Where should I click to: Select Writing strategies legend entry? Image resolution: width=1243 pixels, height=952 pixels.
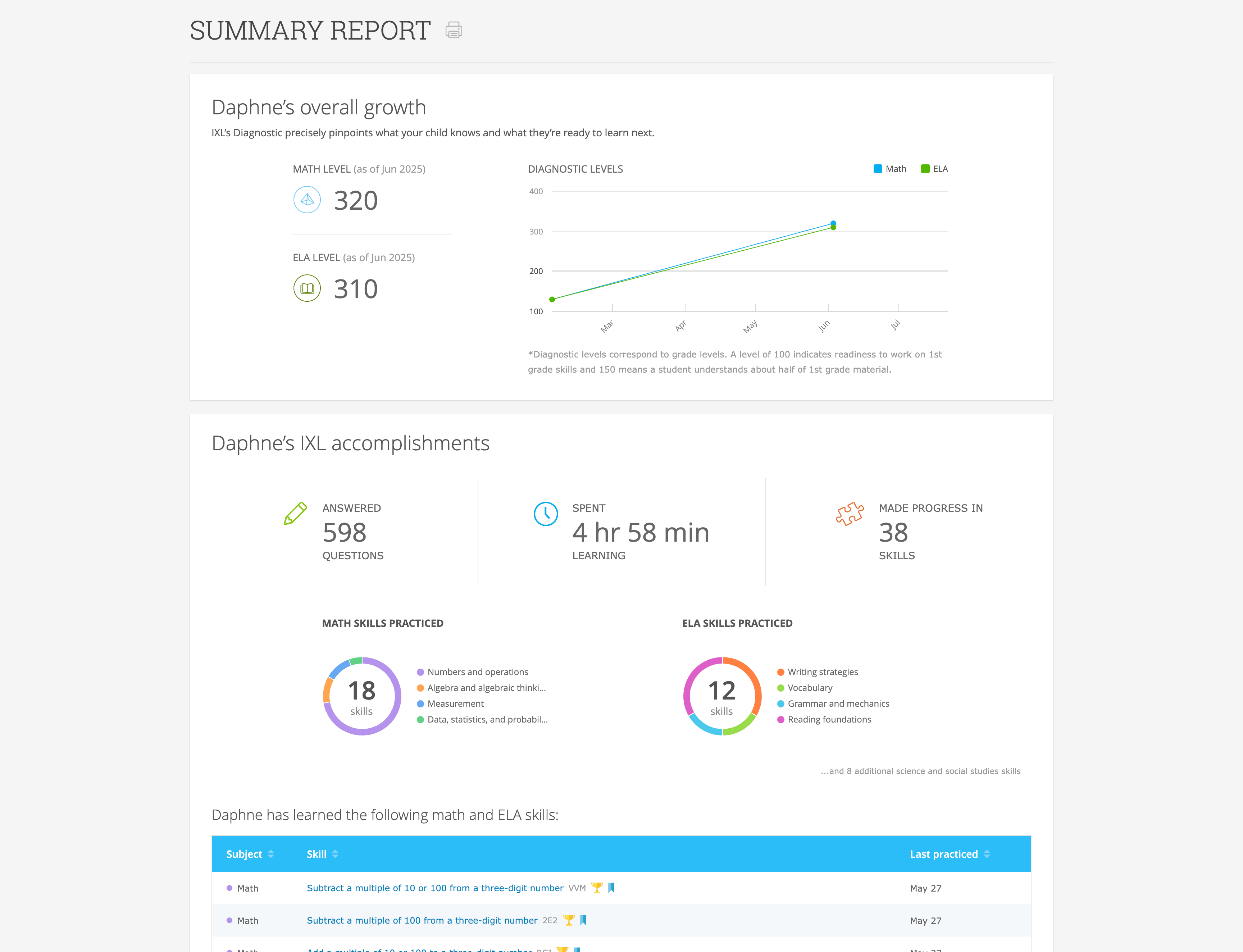818,672
